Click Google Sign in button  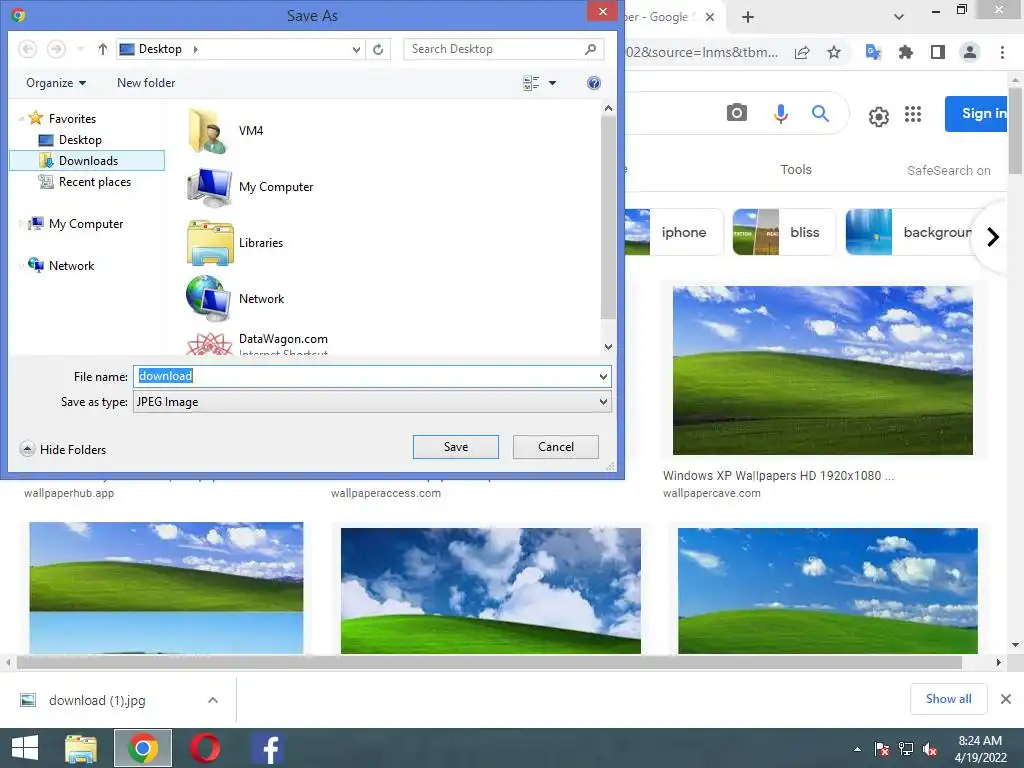pos(977,114)
